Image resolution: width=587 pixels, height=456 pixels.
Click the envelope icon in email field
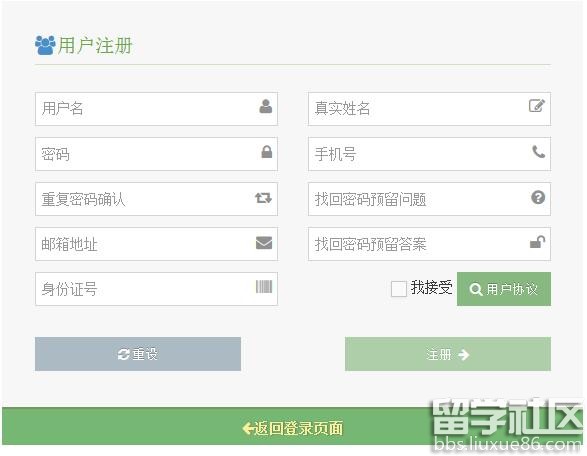[x=264, y=243]
